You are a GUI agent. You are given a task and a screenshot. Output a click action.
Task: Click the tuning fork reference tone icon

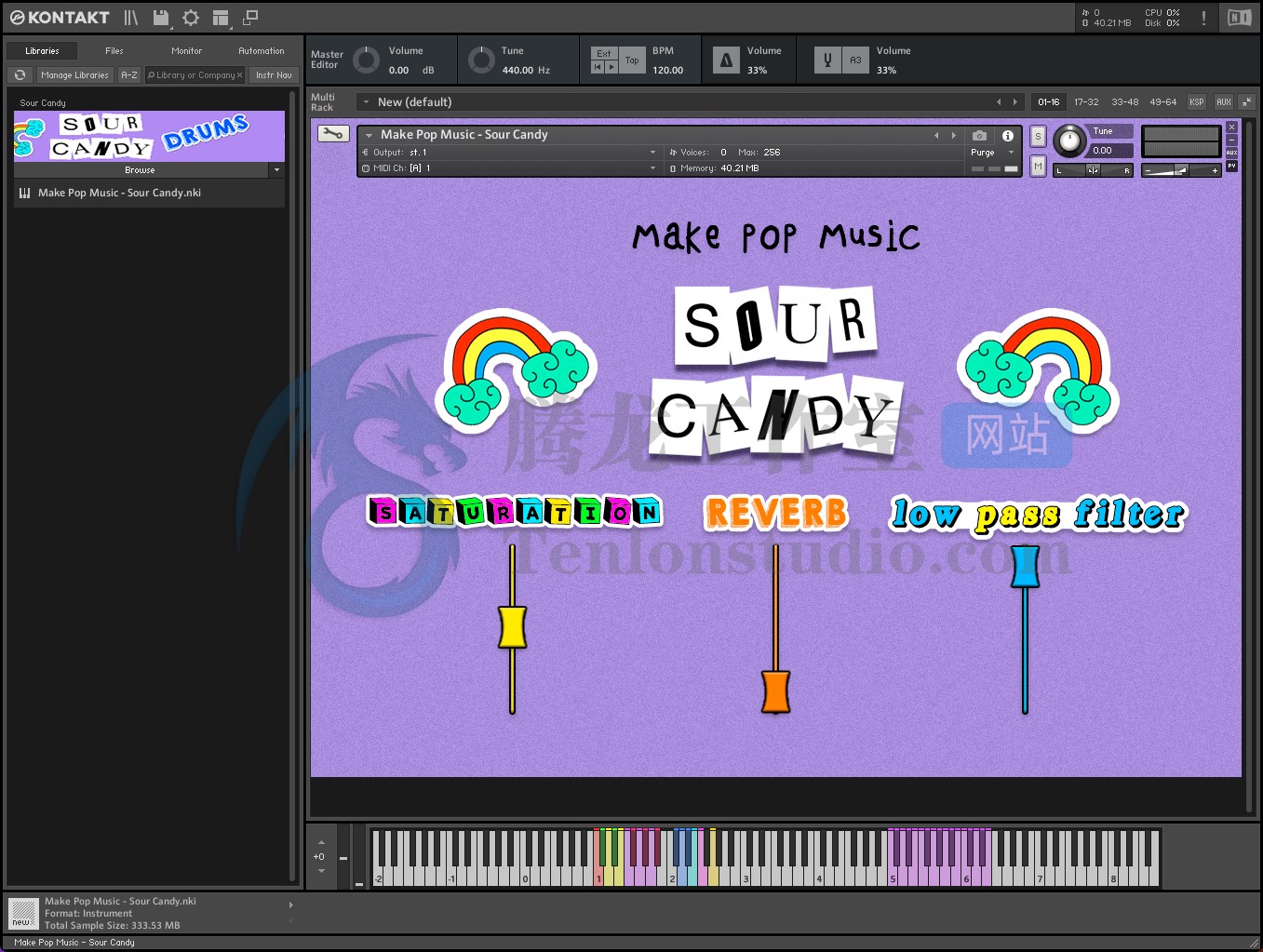(827, 60)
